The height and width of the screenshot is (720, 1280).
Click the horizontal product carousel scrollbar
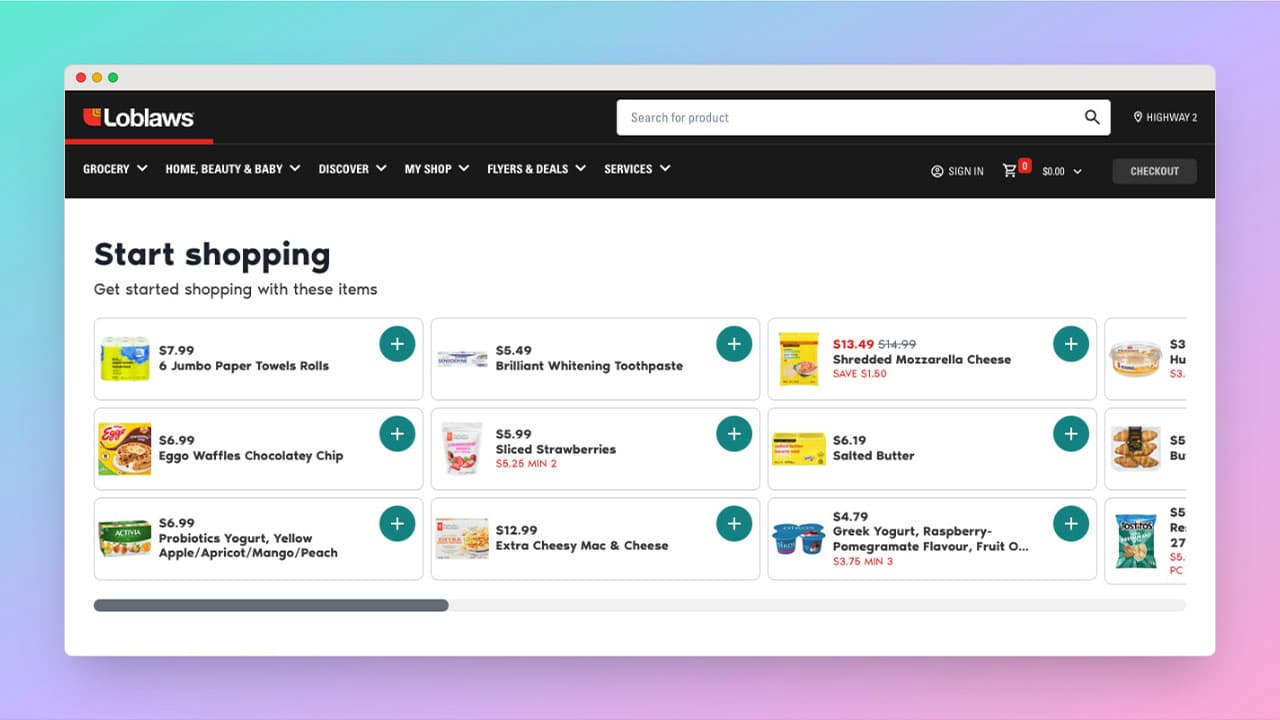(x=271, y=605)
